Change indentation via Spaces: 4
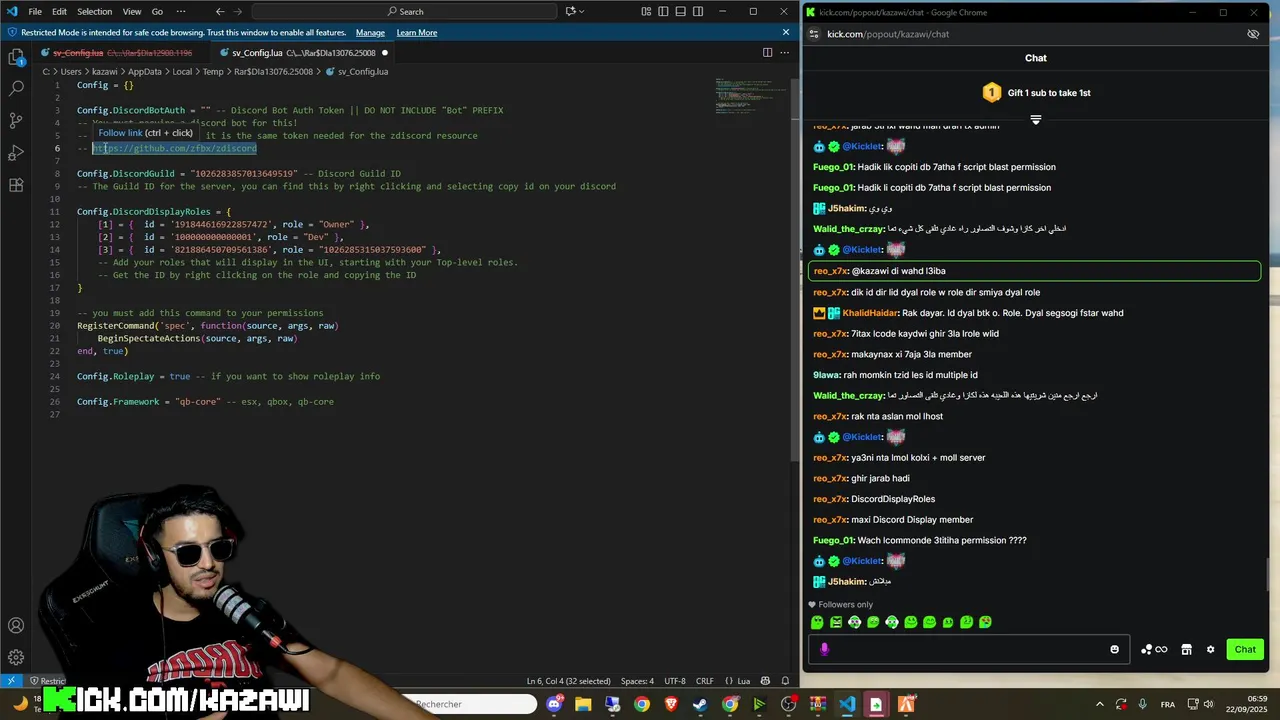Viewport: 1280px width, 720px height. 637,681
